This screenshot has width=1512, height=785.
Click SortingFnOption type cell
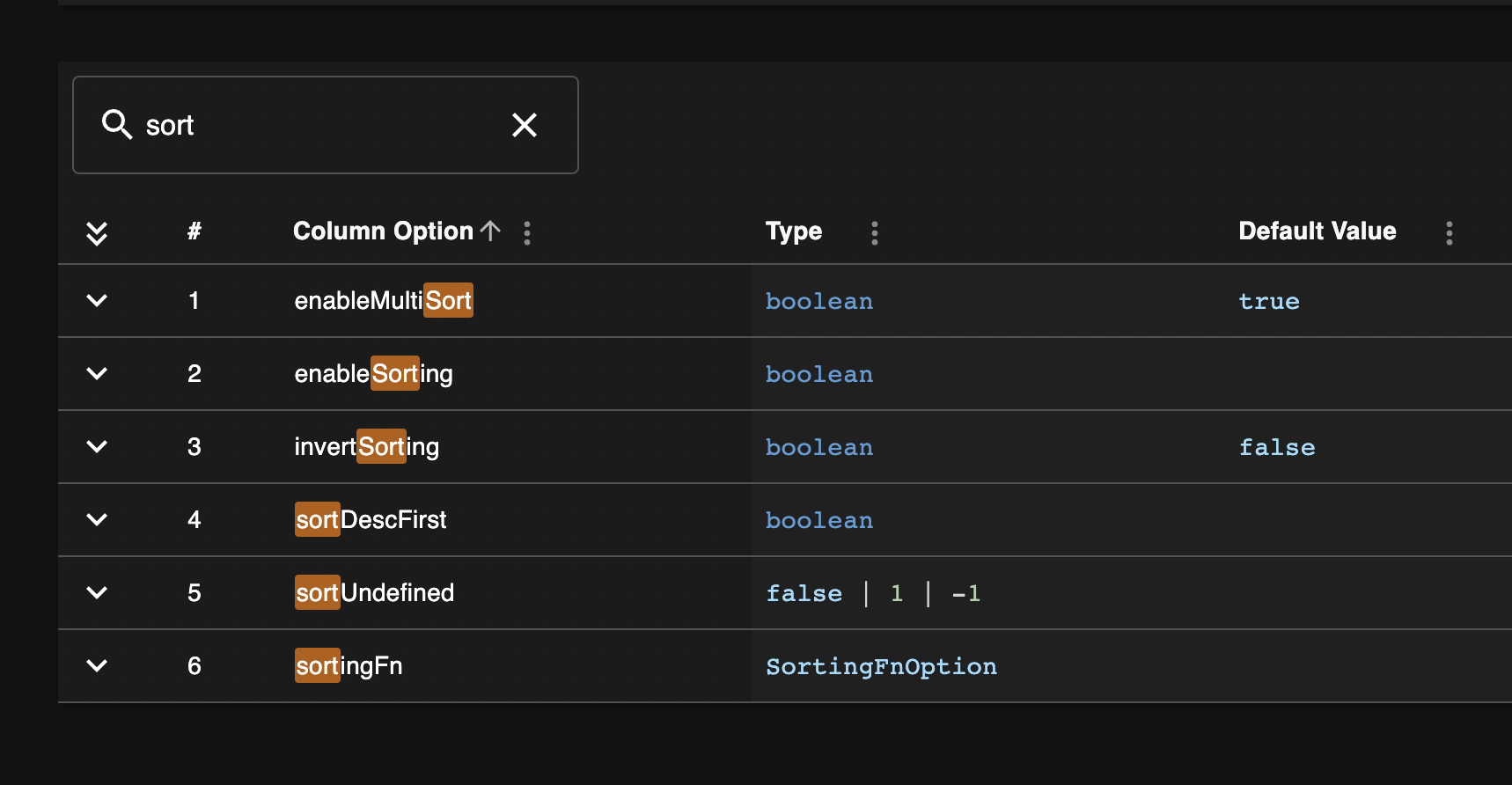pos(882,666)
